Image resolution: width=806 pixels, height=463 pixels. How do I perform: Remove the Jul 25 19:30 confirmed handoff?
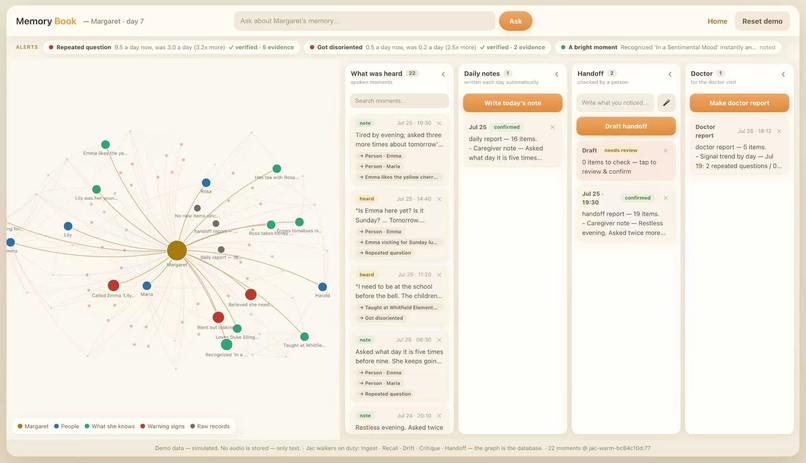click(x=666, y=198)
